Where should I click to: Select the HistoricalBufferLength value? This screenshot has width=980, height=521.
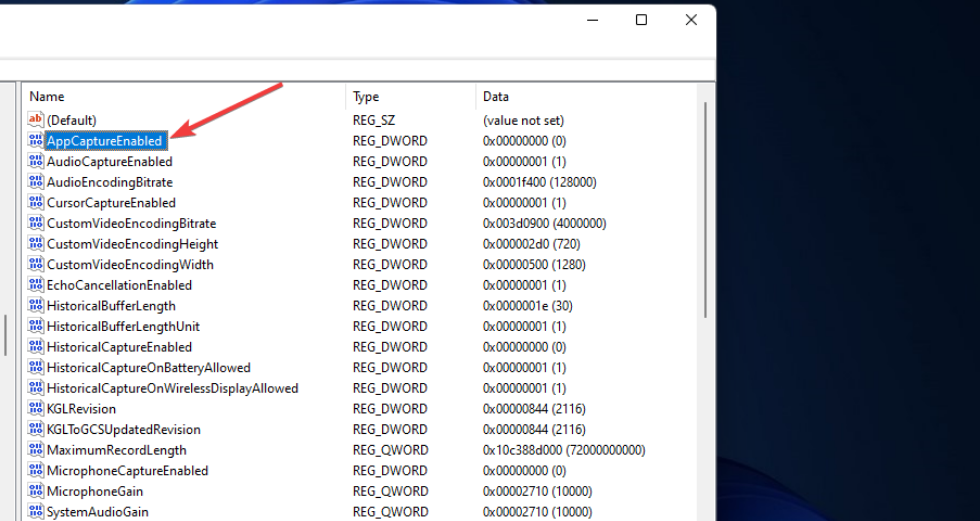[x=111, y=306]
